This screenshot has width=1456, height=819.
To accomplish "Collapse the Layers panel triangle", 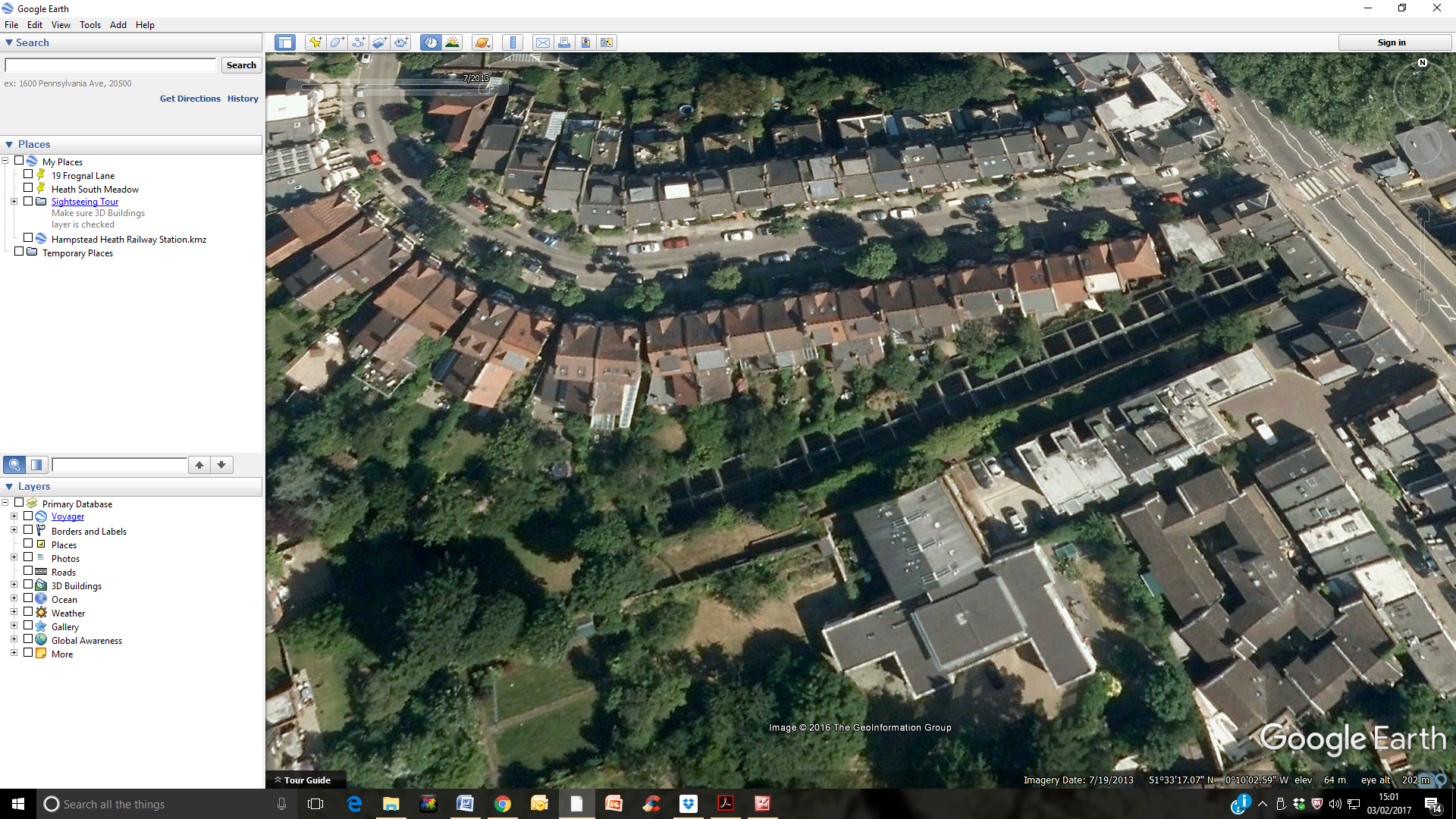I will tap(9, 486).
